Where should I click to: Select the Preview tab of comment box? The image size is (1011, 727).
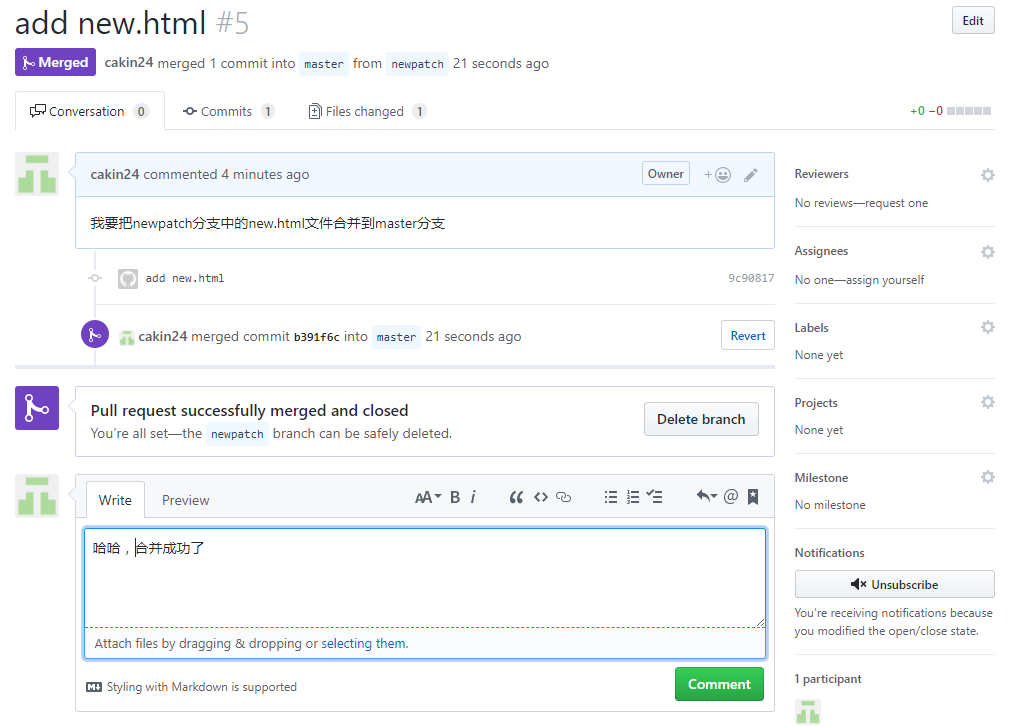186,500
